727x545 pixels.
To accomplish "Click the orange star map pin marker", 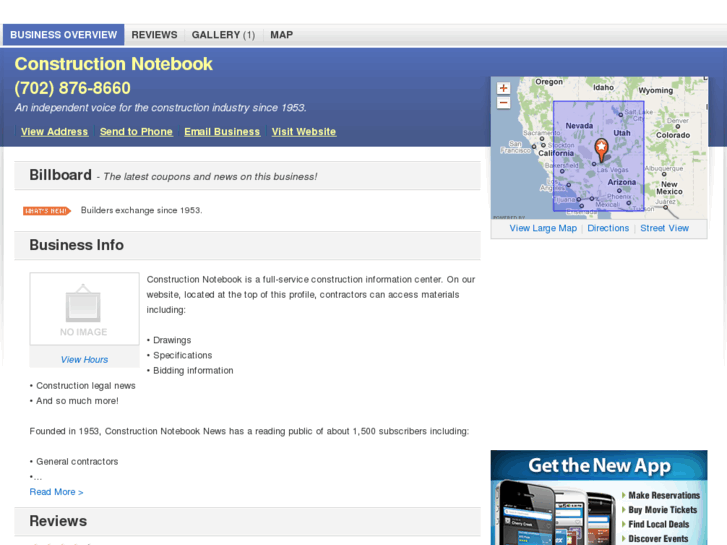I will pos(601,150).
